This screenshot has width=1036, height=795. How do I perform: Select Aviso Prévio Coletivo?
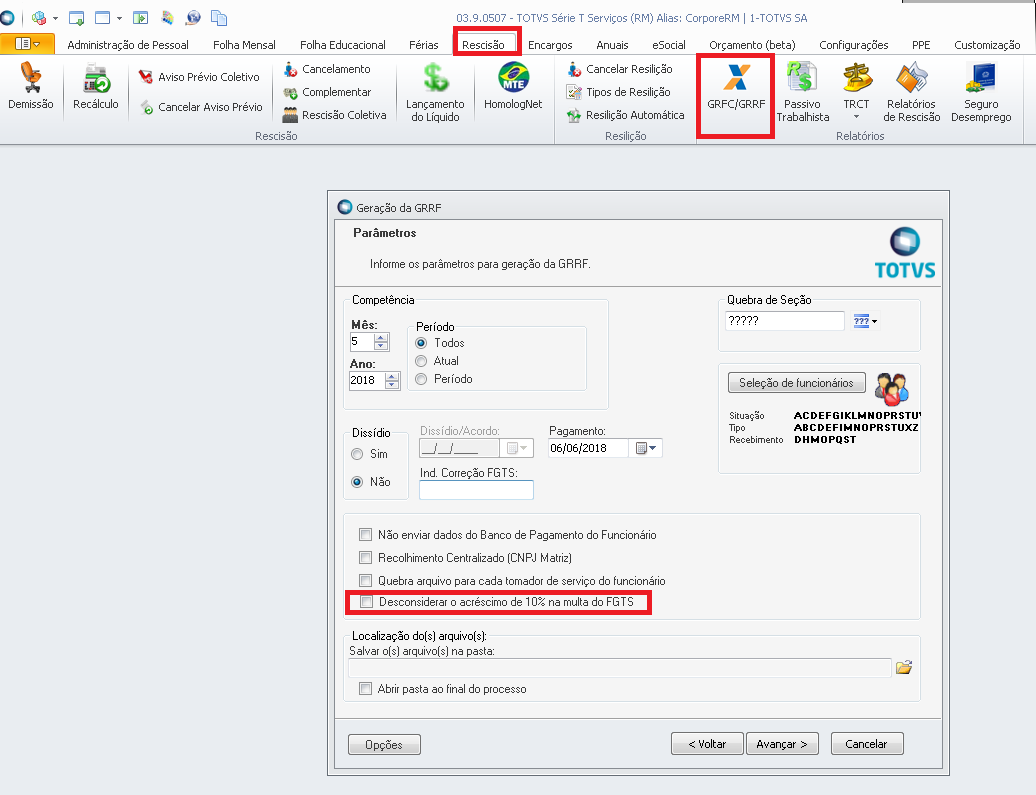[x=199, y=77]
